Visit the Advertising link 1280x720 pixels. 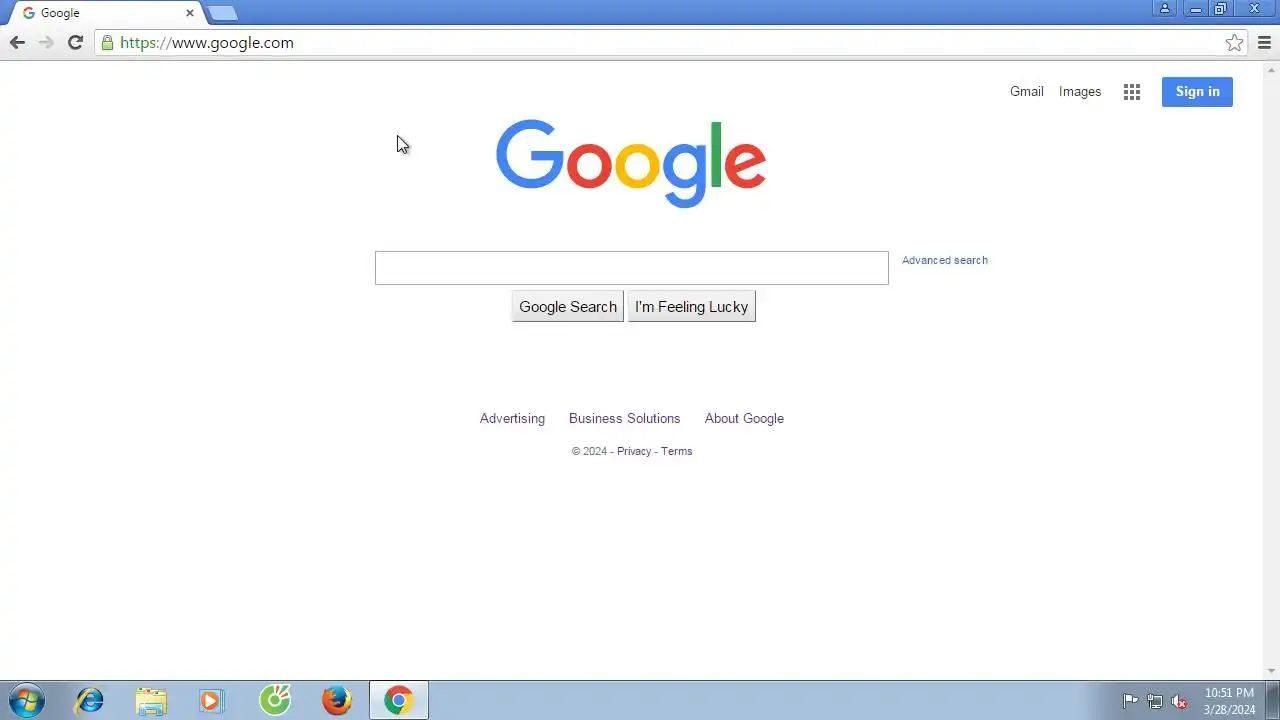(x=512, y=418)
